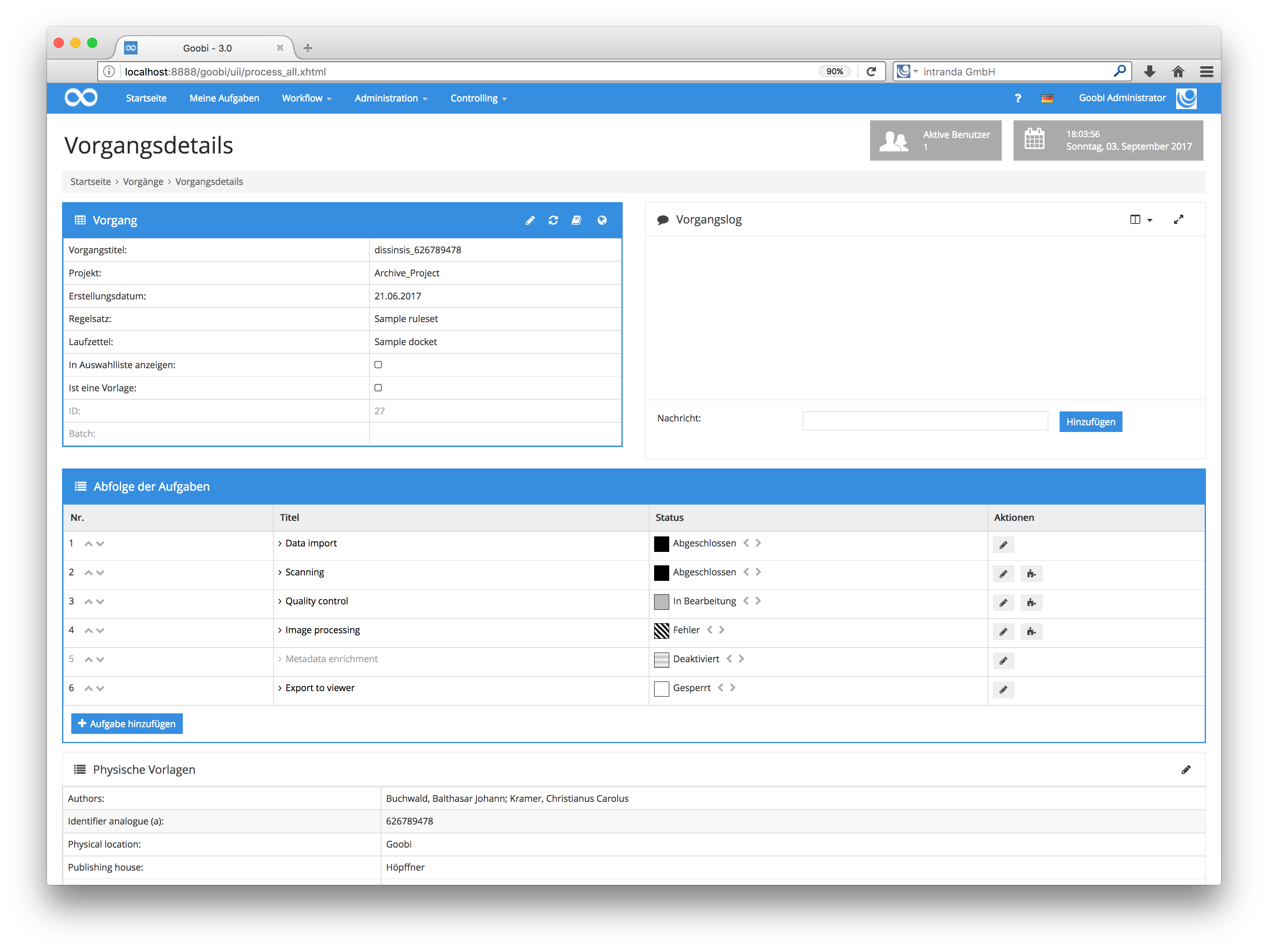
Task: Click hatched status swatch of Image processing
Action: pyautogui.click(x=661, y=630)
